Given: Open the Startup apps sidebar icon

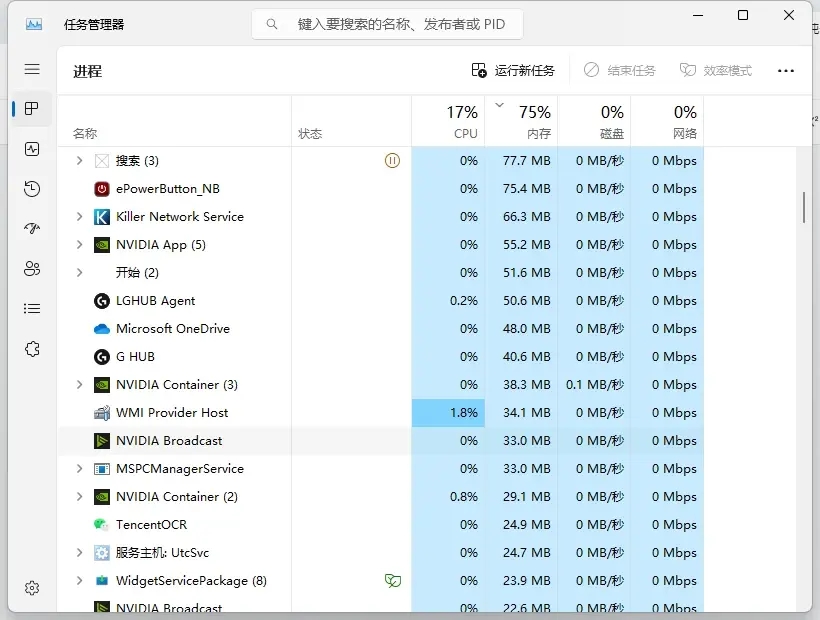Looking at the screenshot, I should 32,228.
